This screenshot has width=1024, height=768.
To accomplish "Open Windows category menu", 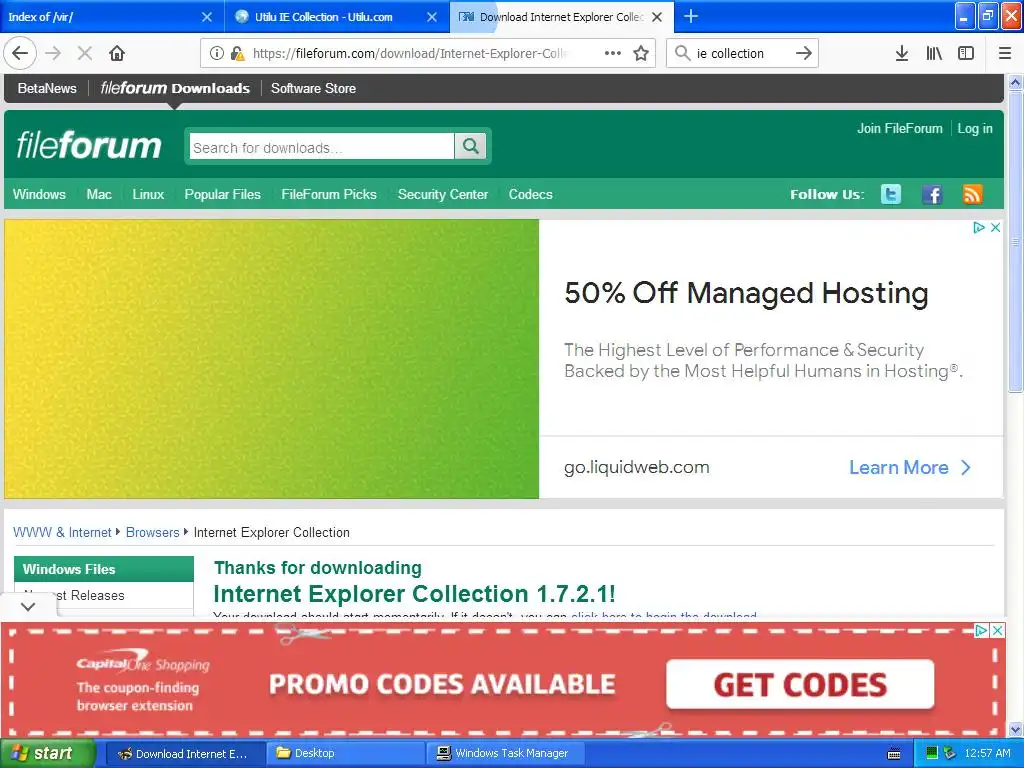I will click(39, 195).
